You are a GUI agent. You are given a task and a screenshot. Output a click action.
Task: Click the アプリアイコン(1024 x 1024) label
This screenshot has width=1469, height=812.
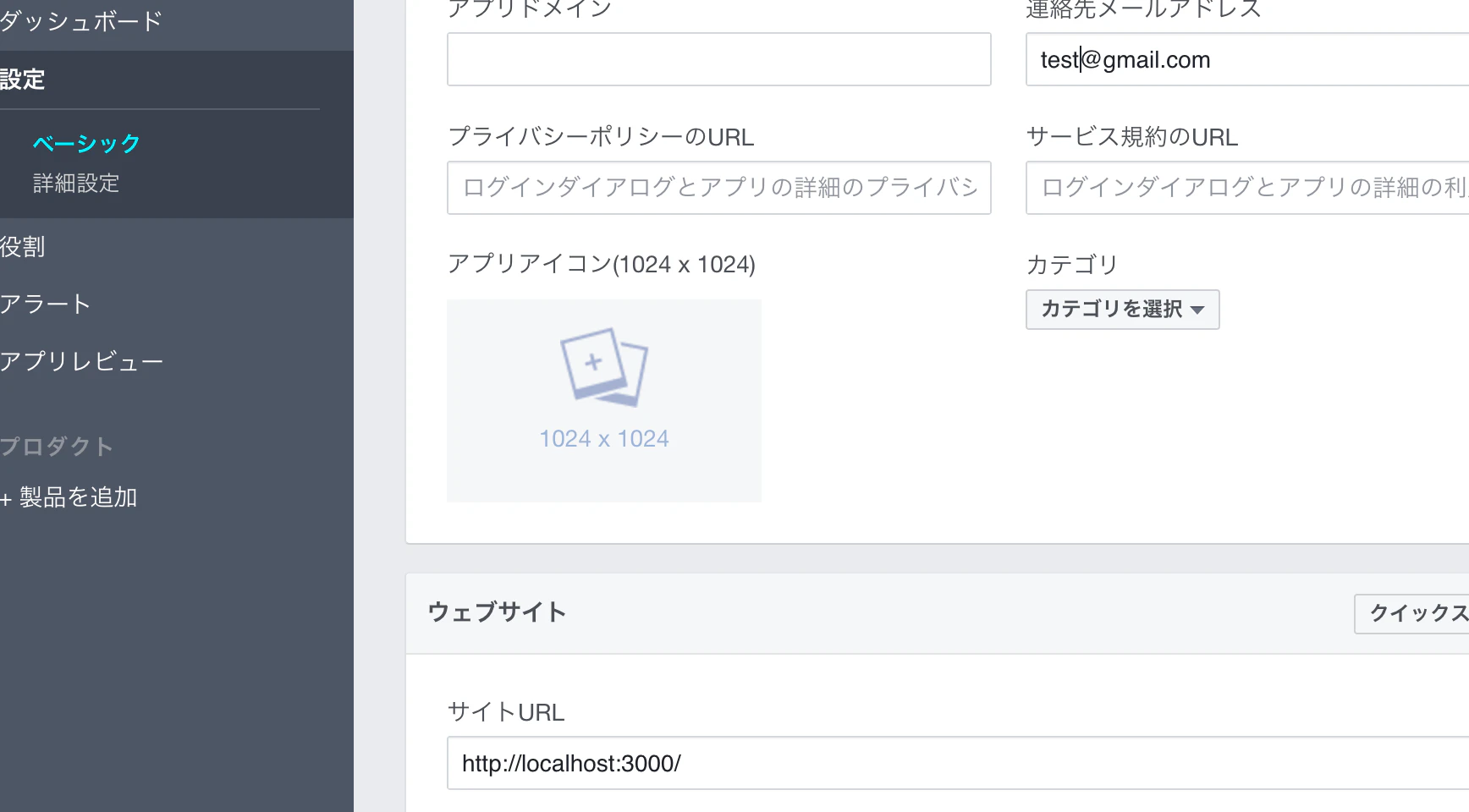coord(602,264)
